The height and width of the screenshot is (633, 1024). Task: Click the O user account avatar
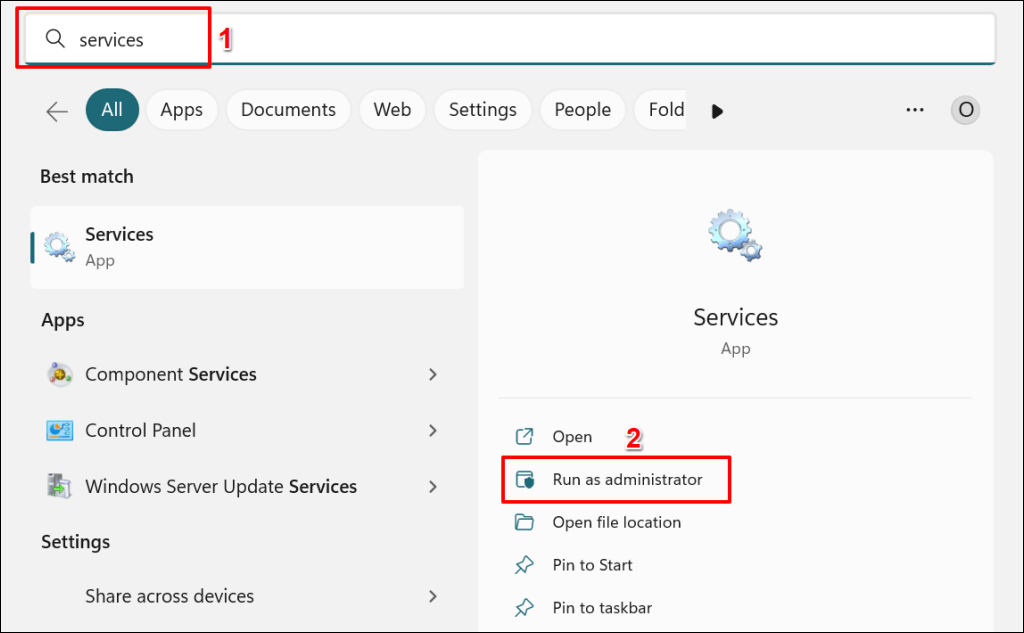(965, 110)
